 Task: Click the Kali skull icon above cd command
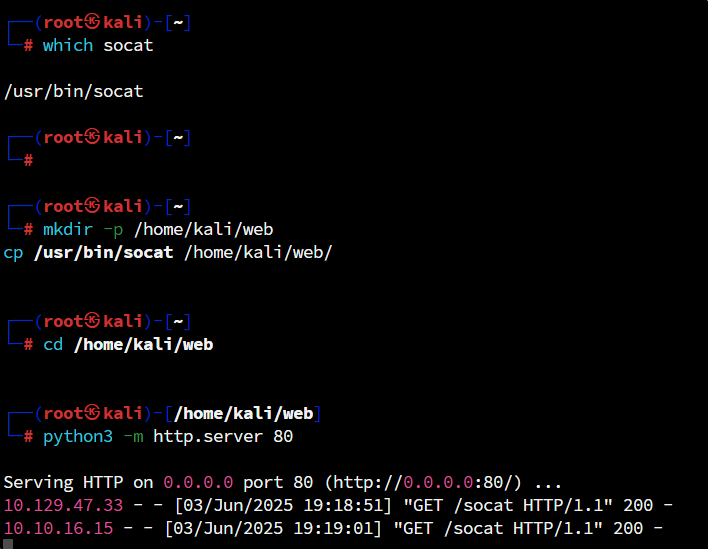93,321
